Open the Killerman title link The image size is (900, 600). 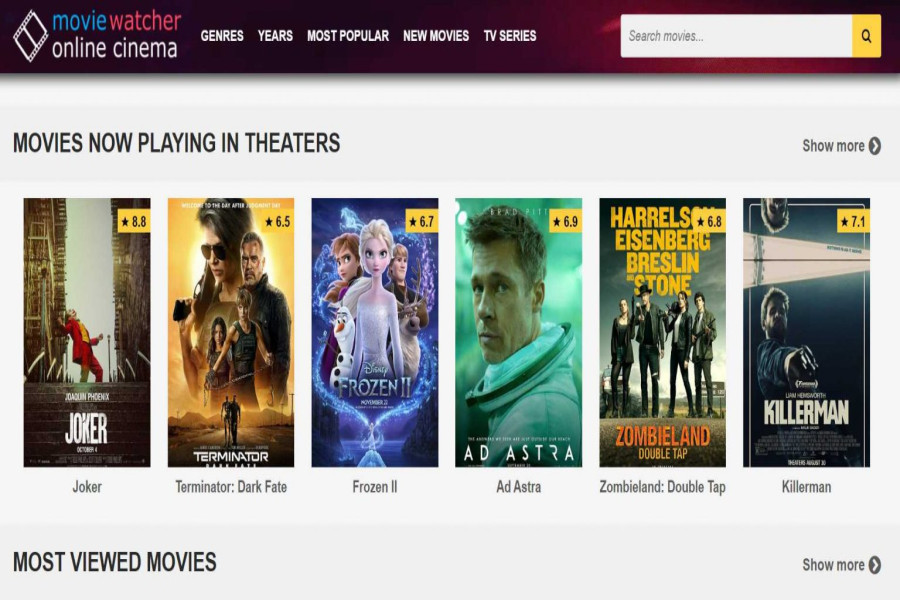point(806,487)
